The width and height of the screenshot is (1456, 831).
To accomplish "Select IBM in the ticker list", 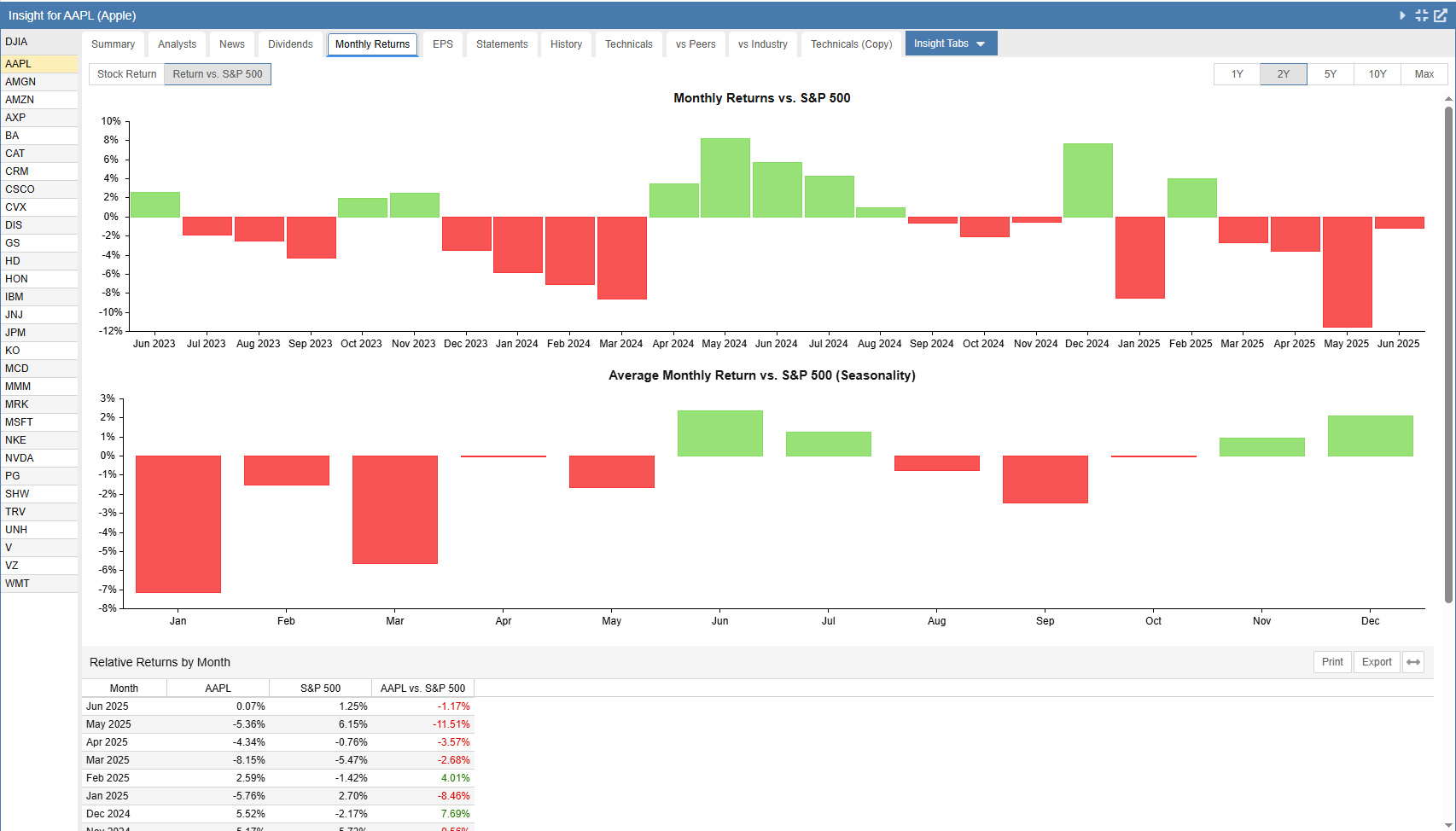I will [39, 297].
